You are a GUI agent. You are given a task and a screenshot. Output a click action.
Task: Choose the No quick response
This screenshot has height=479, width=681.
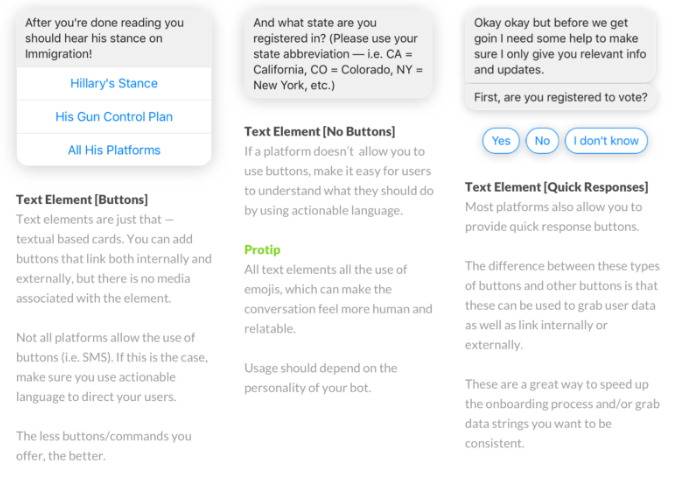click(x=542, y=141)
